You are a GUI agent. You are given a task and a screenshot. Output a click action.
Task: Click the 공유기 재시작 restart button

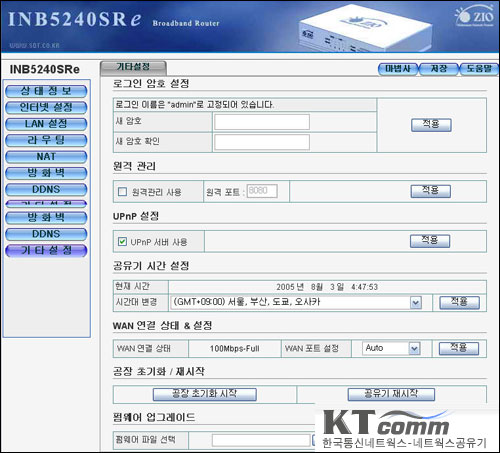[391, 394]
